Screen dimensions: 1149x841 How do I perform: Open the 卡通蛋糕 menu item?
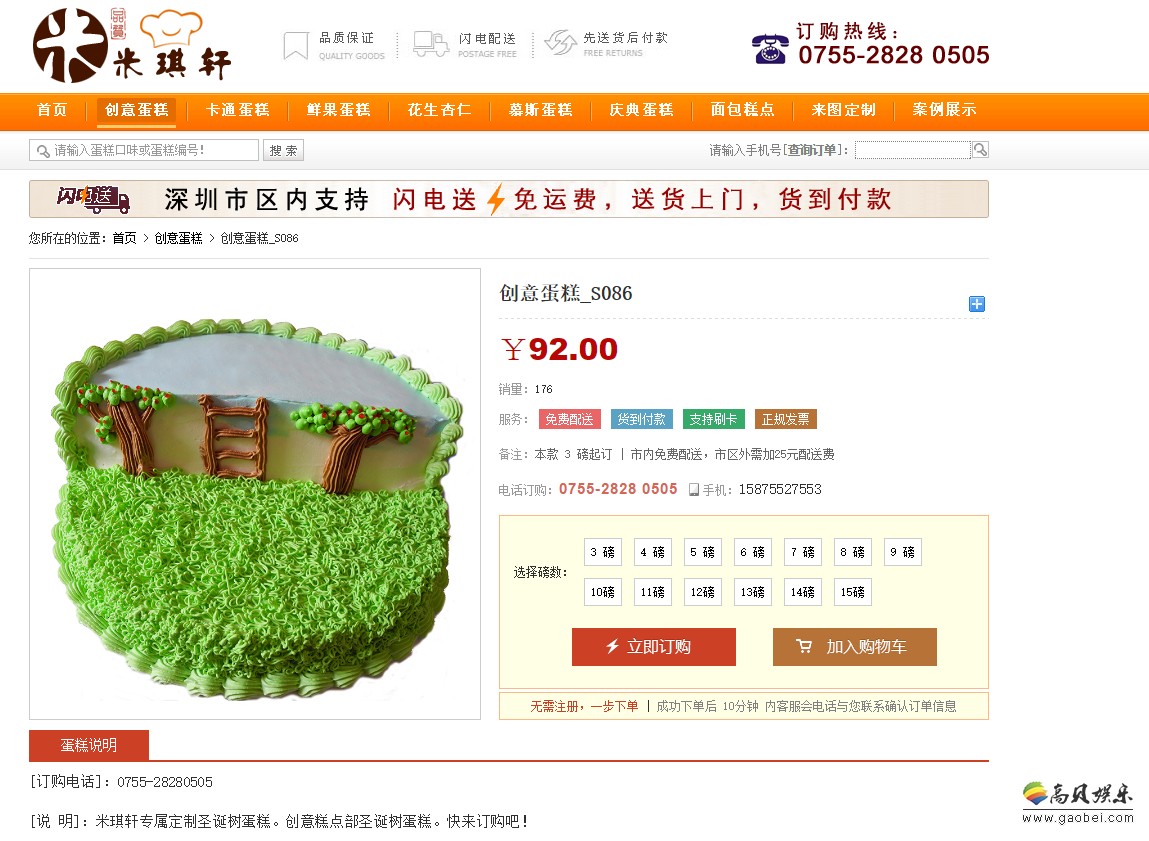tap(237, 110)
